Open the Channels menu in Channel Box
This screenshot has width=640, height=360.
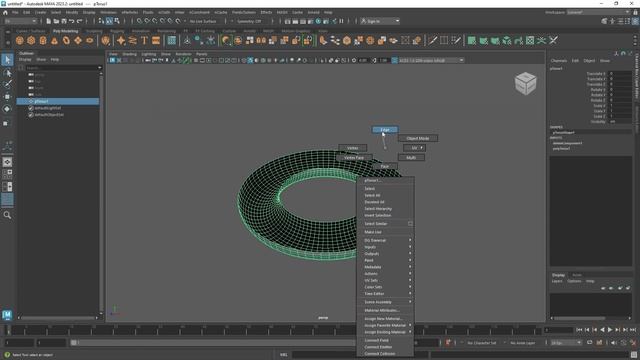tap(559, 61)
